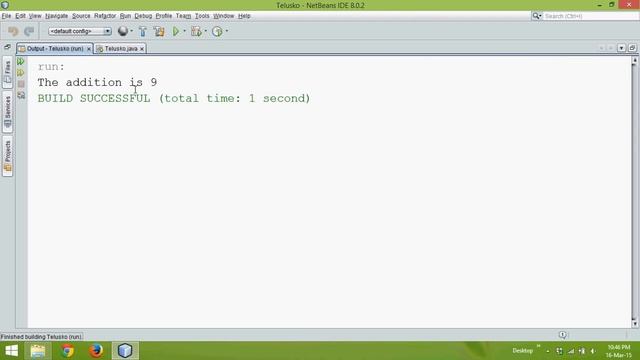Open the documents list dropdown arrow
This screenshot has width=640, height=360.
point(621,48)
